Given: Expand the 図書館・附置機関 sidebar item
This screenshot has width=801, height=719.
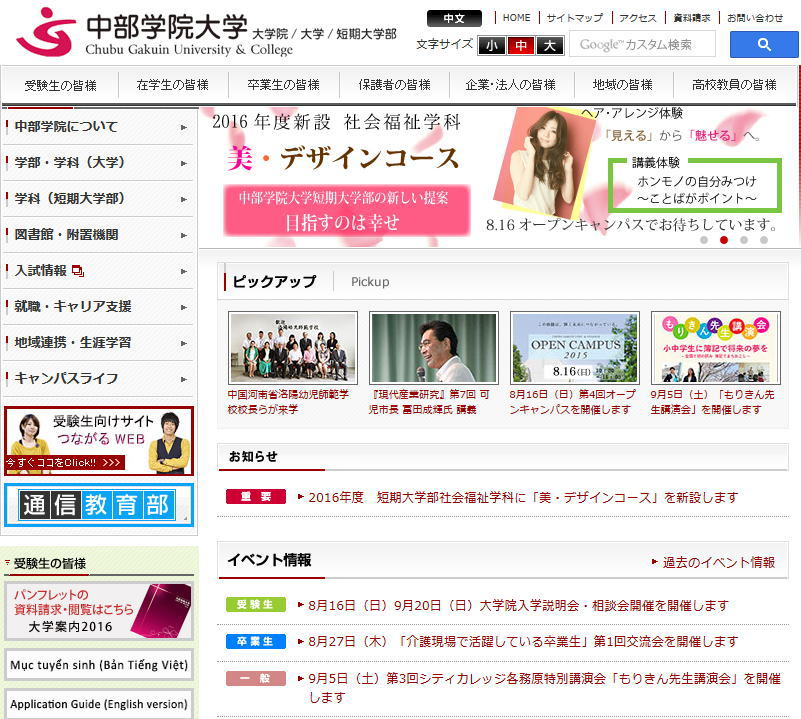Looking at the screenshot, I should (x=98, y=235).
